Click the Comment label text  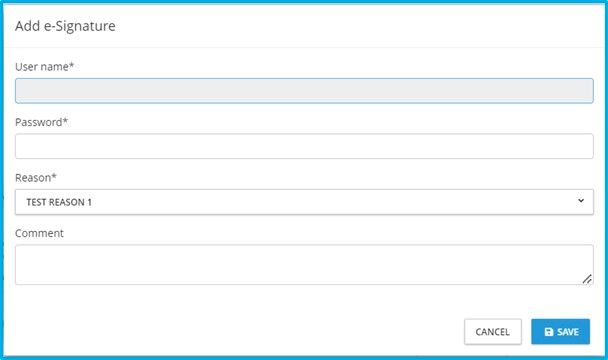39,233
